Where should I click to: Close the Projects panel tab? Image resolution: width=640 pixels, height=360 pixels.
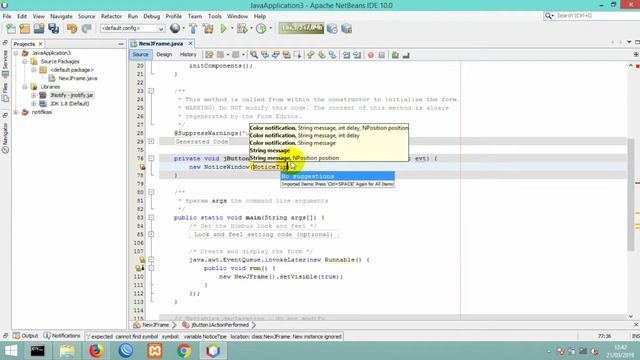click(x=40, y=44)
